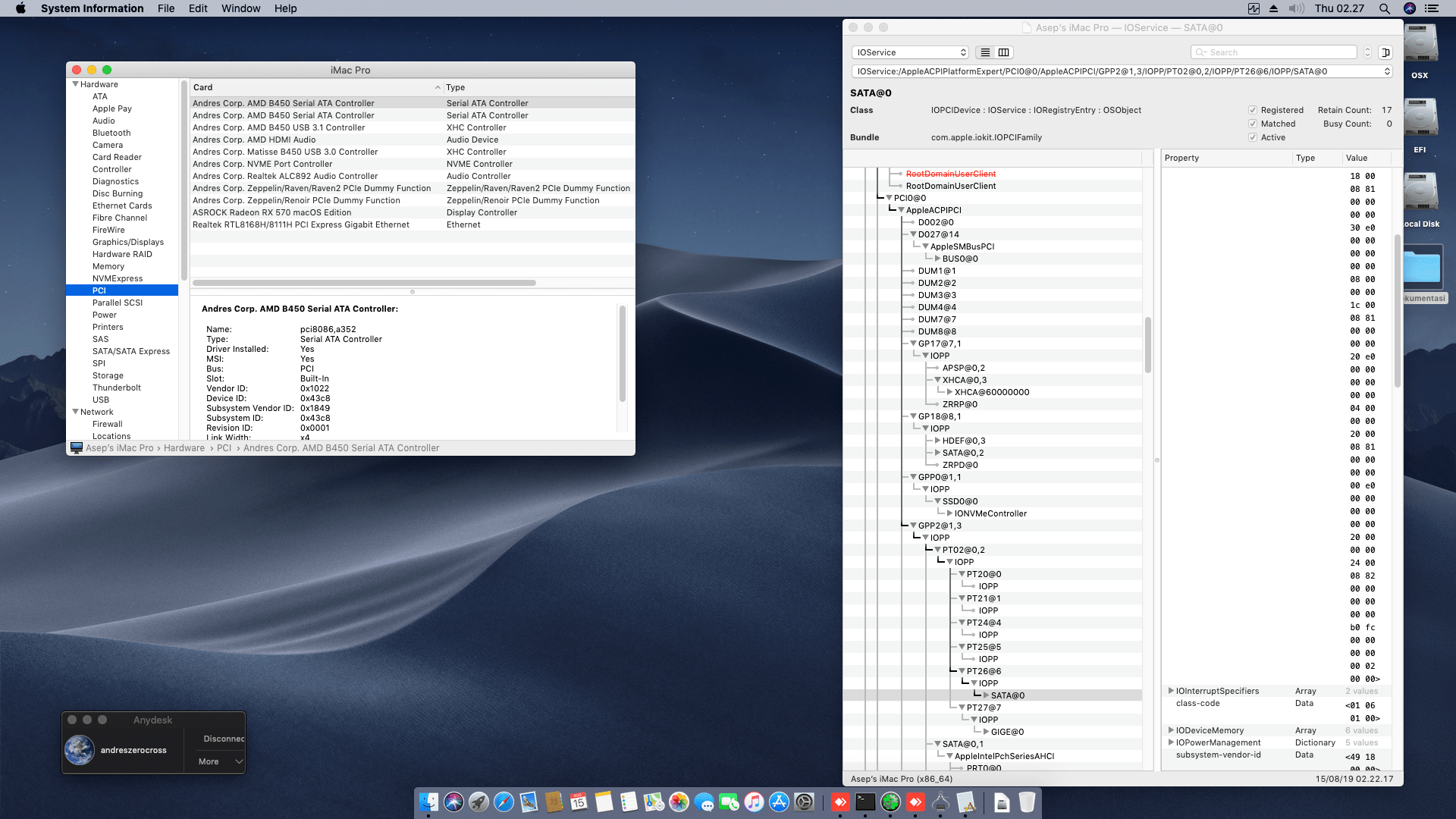Viewport: 1456px width, 819px height.
Task: Launch Siri from the dock
Action: 453,802
